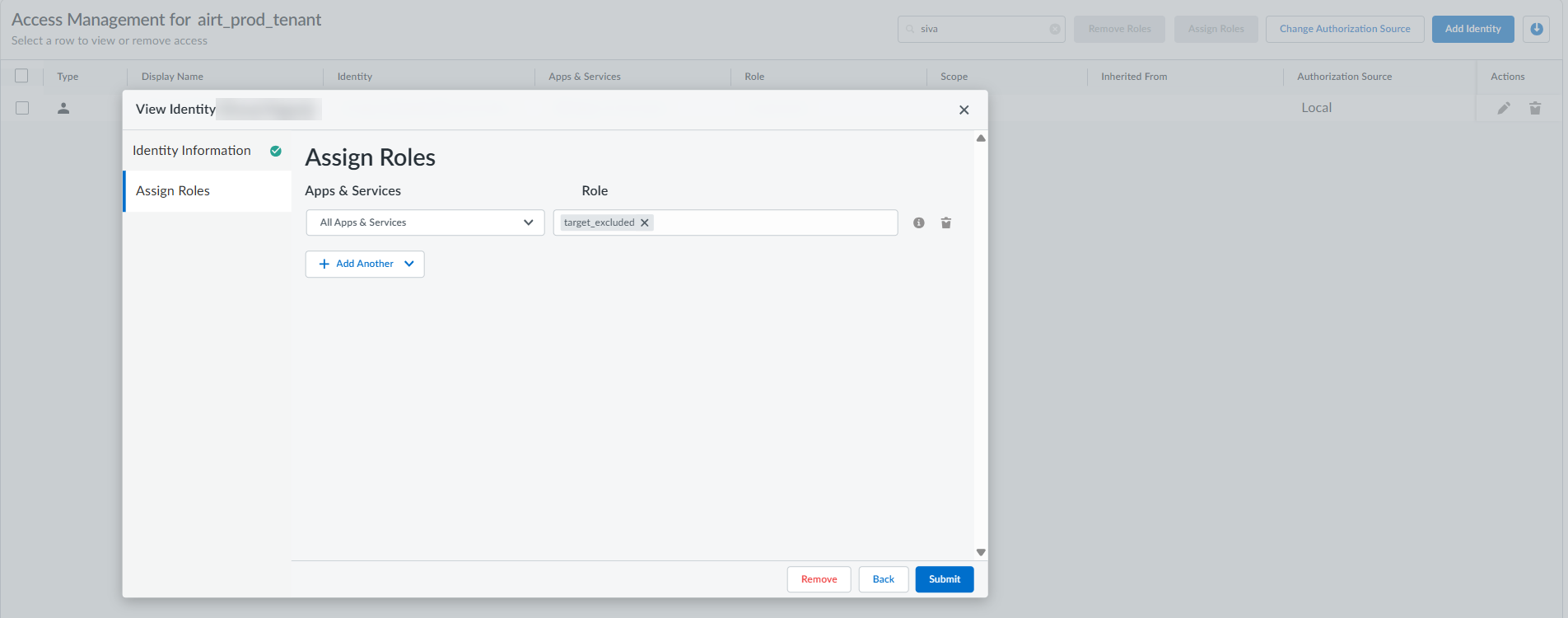This screenshot has height=618, width=1568.
Task: Delete the role row using dialog trash icon
Action: (x=946, y=222)
